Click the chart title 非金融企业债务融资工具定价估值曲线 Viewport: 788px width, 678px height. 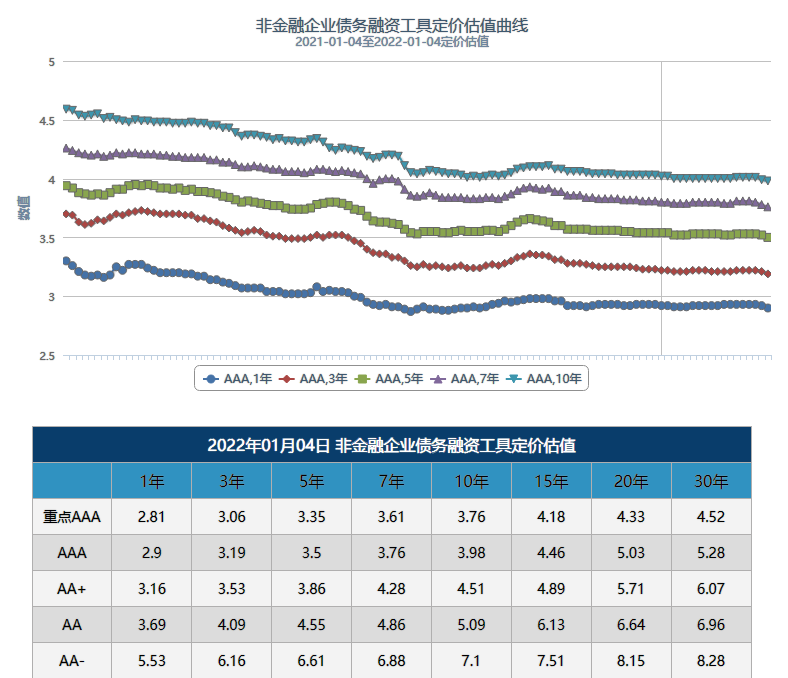(392, 25)
